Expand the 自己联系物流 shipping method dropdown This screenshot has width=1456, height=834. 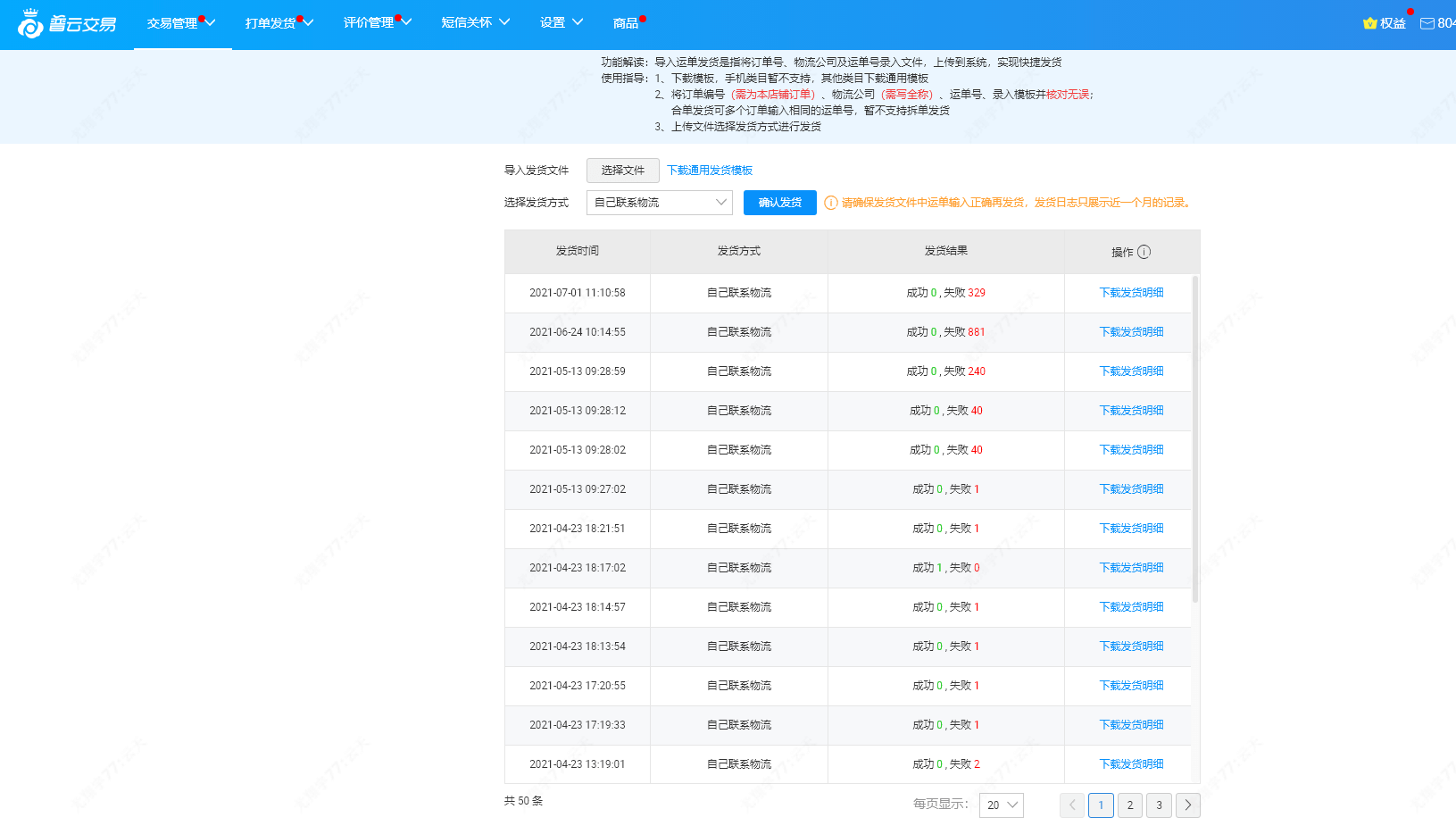[660, 203]
